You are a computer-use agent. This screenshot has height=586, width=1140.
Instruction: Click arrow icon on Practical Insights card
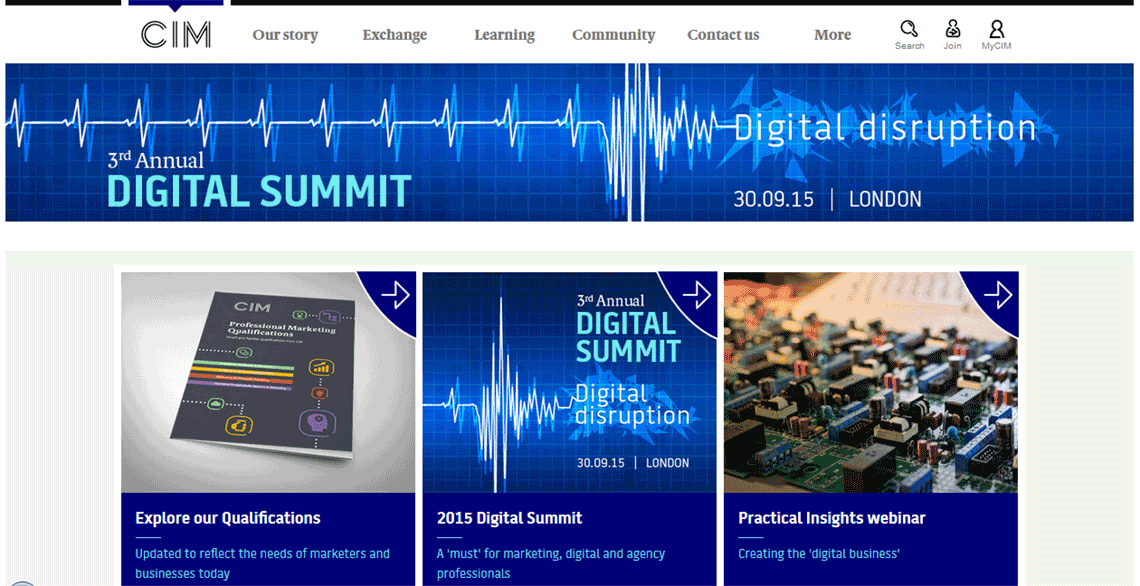point(997,295)
